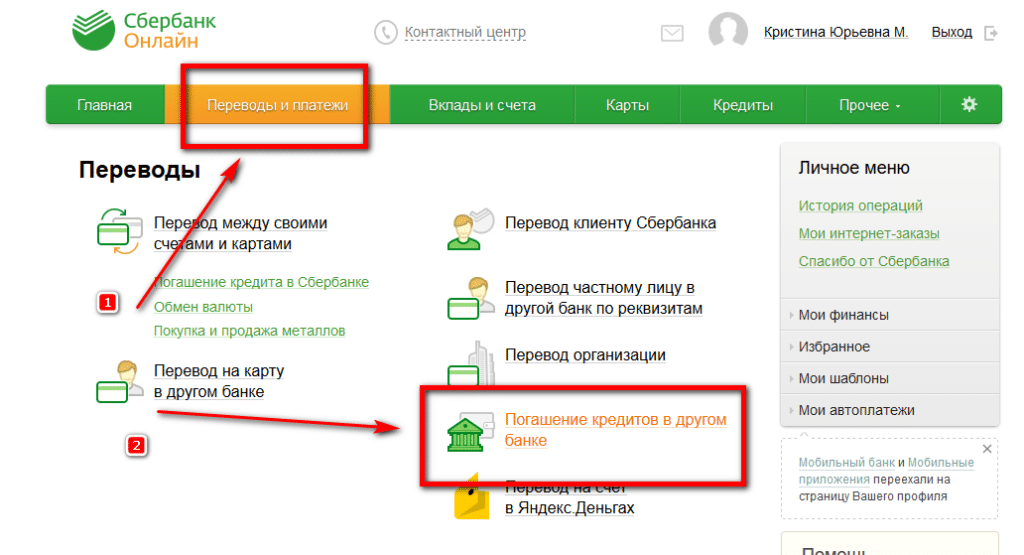Select Перевод клиенту Сбербанка
Image resolution: width=1024 pixels, height=555 pixels.
[x=610, y=223]
